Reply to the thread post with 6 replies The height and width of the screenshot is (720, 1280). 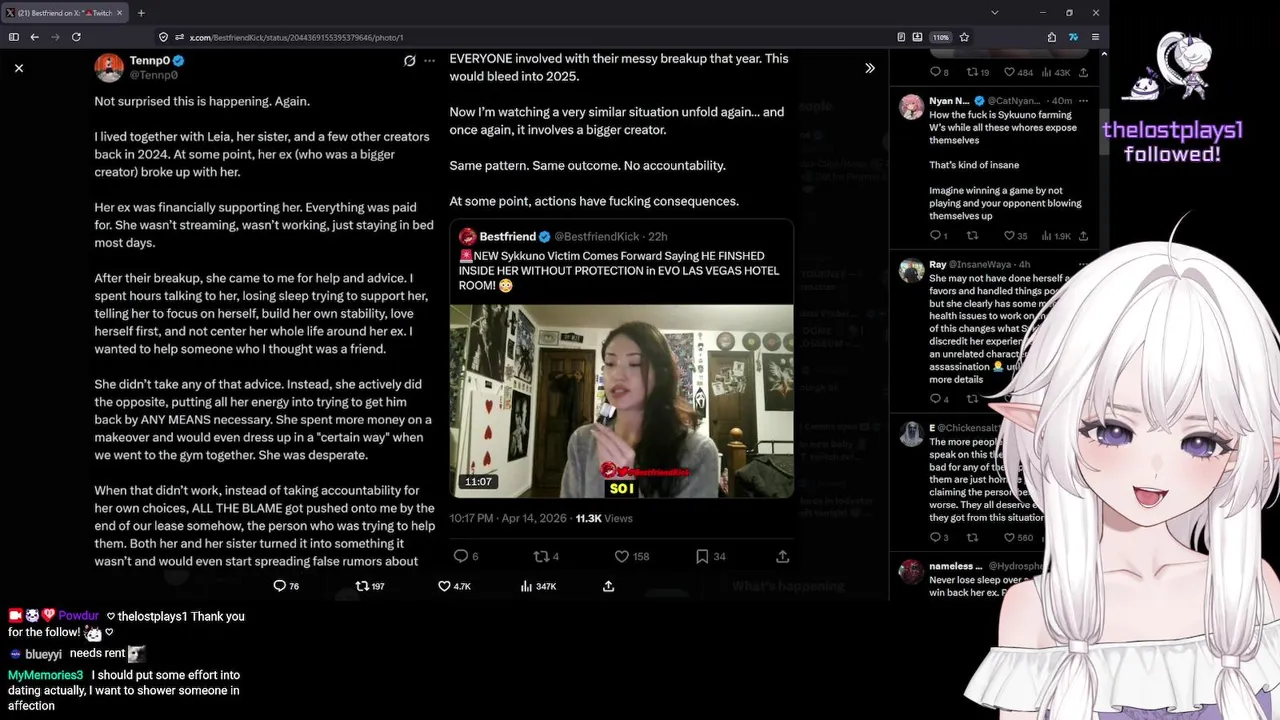[466, 556]
